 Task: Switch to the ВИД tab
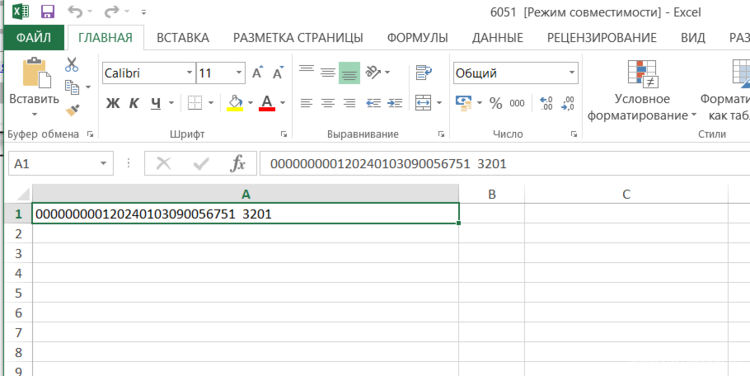693,38
